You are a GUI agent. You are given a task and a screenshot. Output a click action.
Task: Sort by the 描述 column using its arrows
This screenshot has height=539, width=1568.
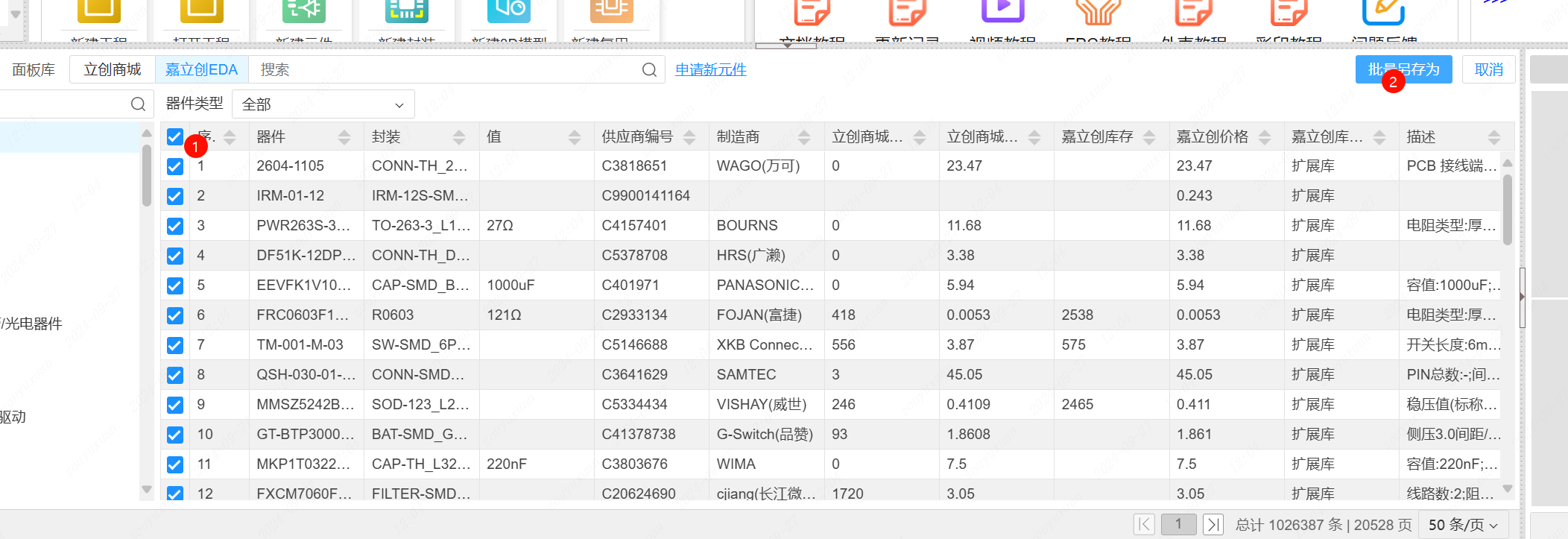pos(1494,137)
